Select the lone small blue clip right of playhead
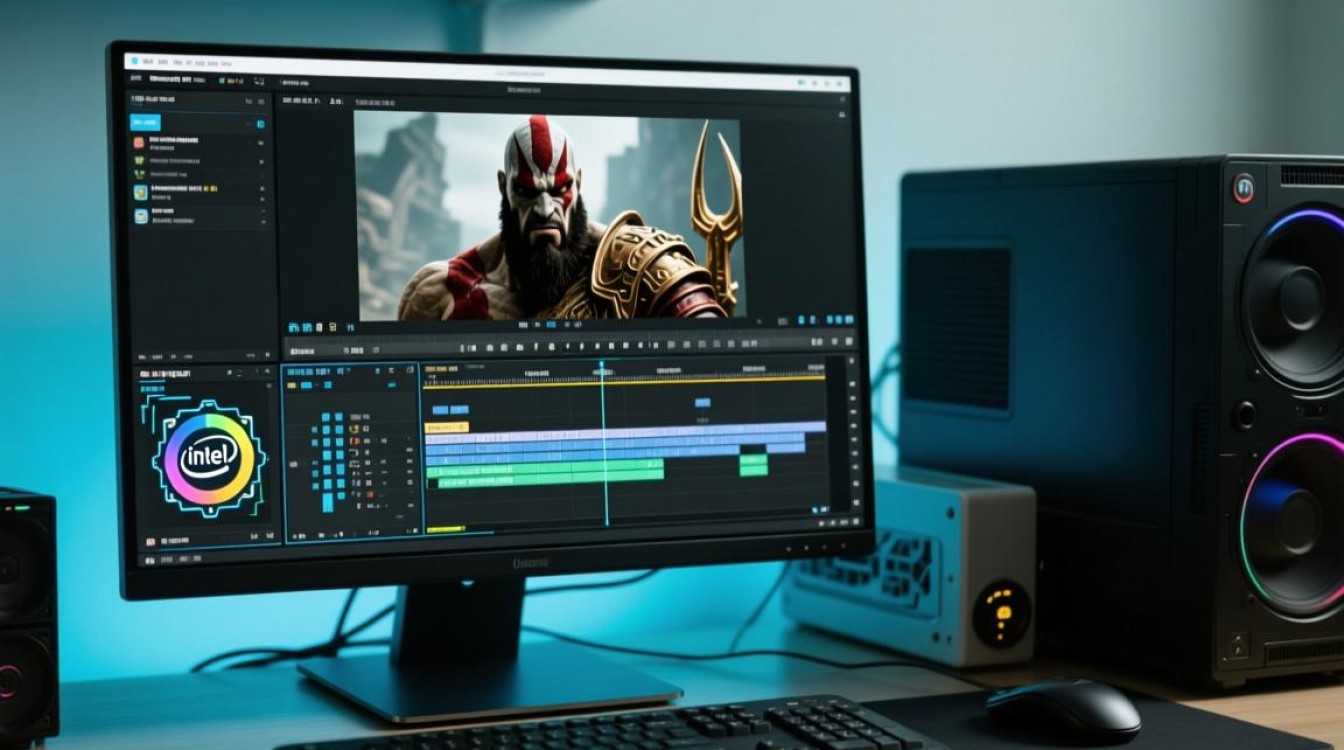Image resolution: width=1344 pixels, height=750 pixels. 703,402
